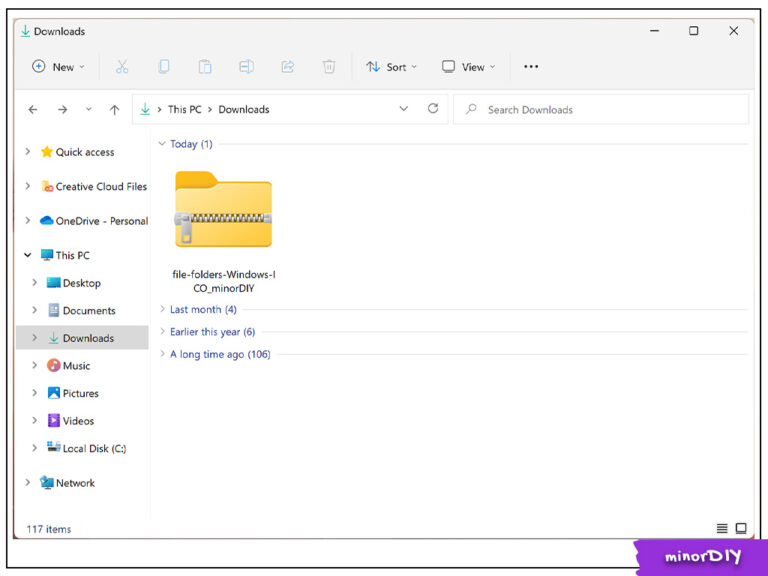Click the download arrow icon in address bar
Image resolution: width=768 pixels, height=576 pixels.
[x=145, y=109]
